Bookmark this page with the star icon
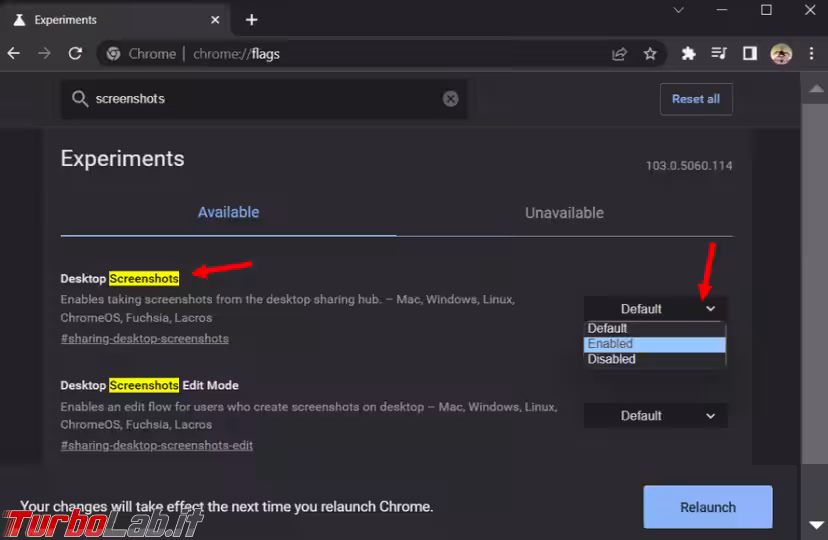 click(650, 54)
